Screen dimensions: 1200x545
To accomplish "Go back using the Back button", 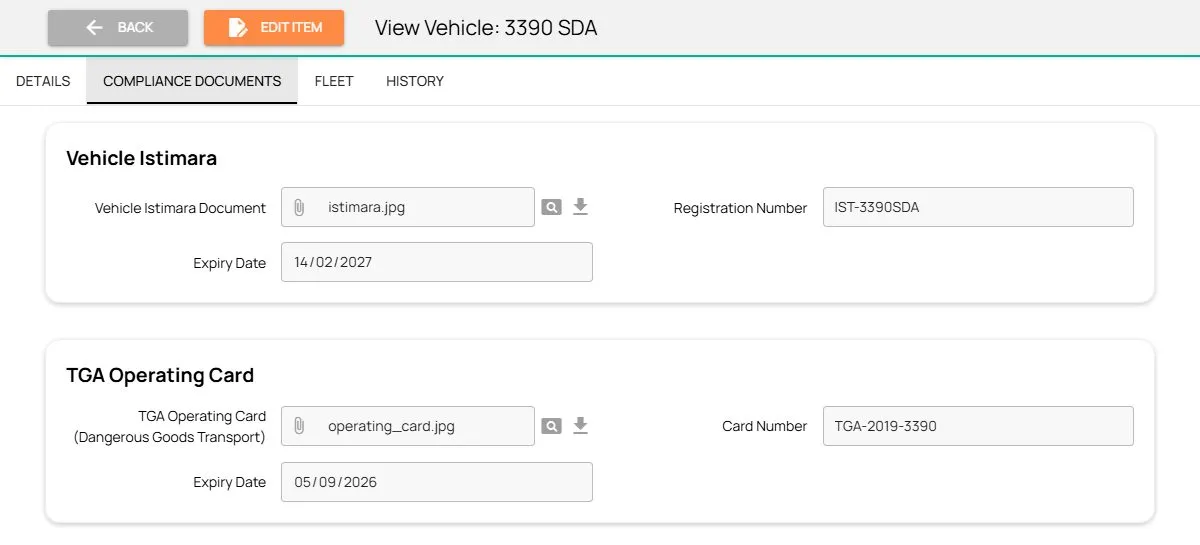I will pyautogui.click(x=118, y=27).
